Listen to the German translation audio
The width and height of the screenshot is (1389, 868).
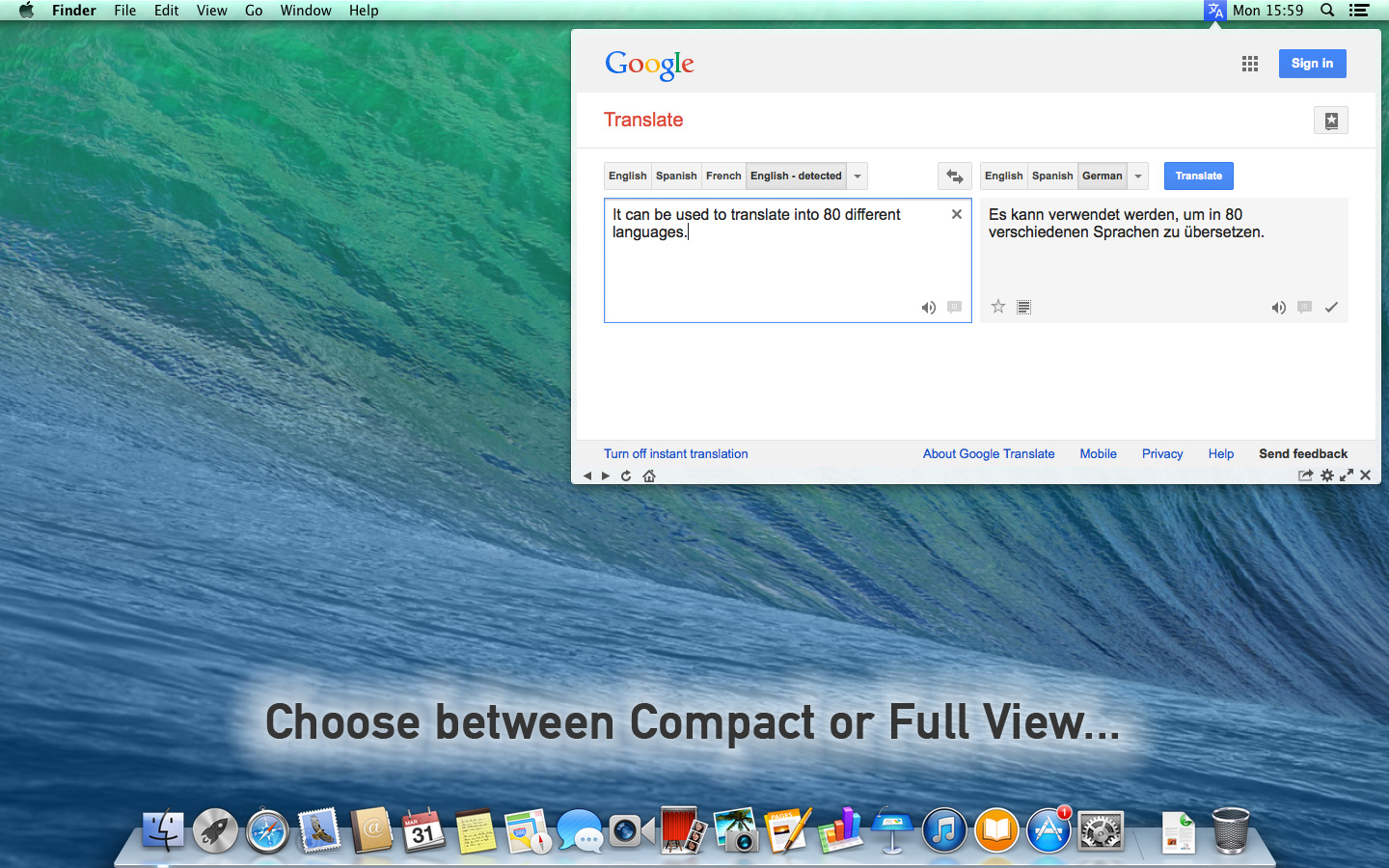tap(1278, 308)
